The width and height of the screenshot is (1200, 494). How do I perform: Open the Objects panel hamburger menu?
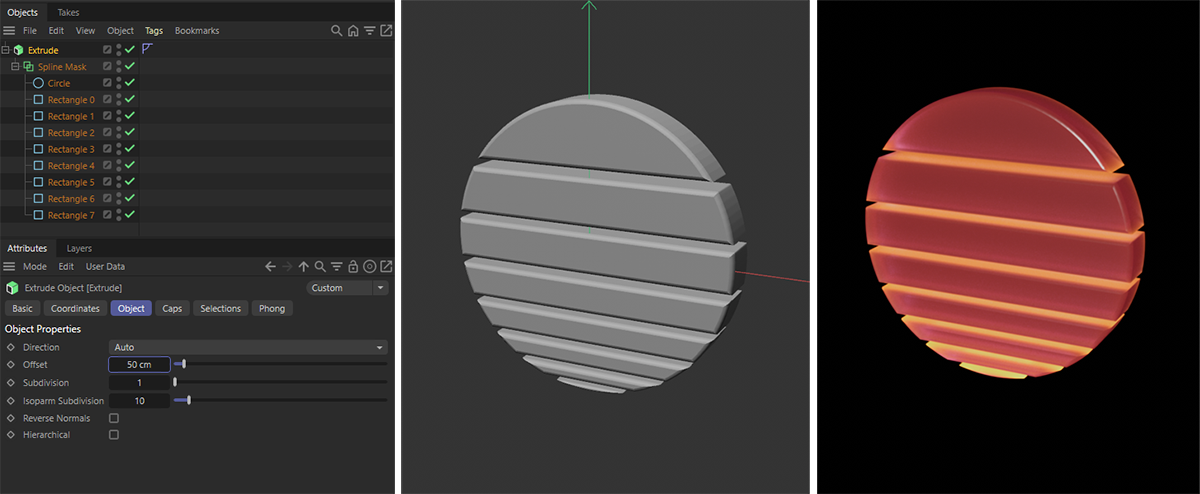pyautogui.click(x=9, y=31)
